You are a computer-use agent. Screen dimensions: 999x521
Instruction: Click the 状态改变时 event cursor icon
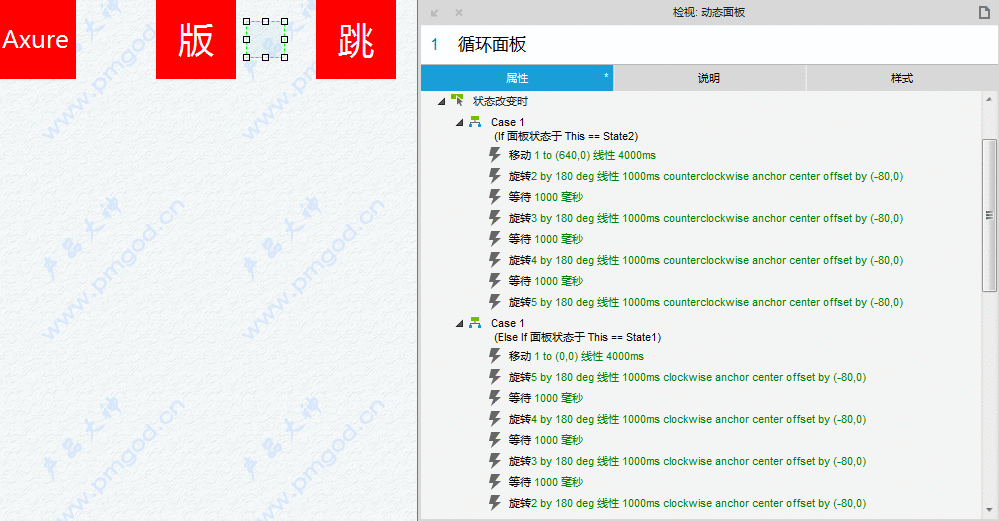tap(457, 100)
